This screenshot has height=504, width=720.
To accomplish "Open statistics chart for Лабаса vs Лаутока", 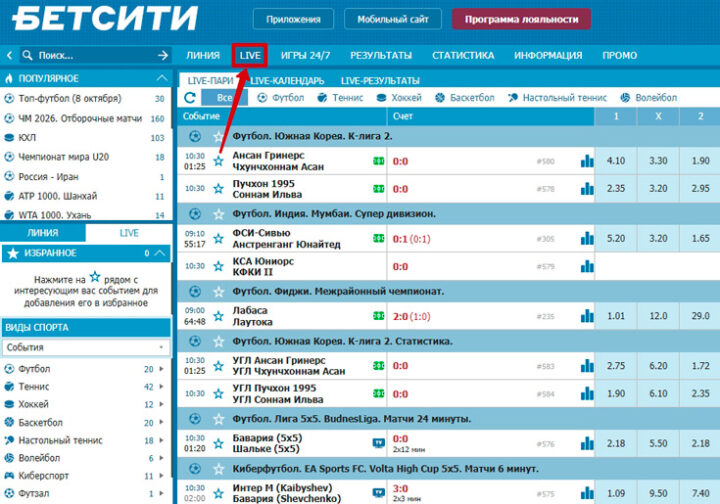I will tap(587, 316).
